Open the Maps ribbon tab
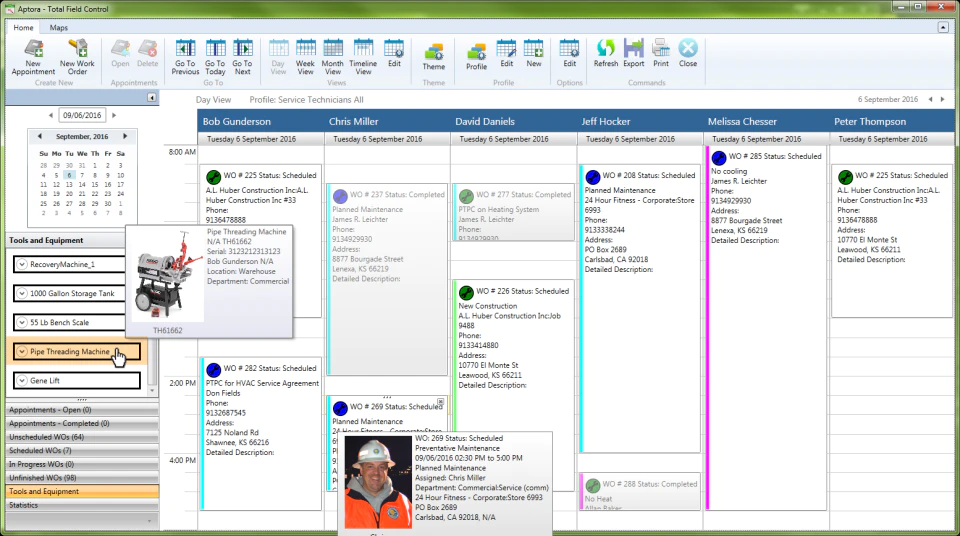The width and height of the screenshot is (960, 536). (x=59, y=28)
